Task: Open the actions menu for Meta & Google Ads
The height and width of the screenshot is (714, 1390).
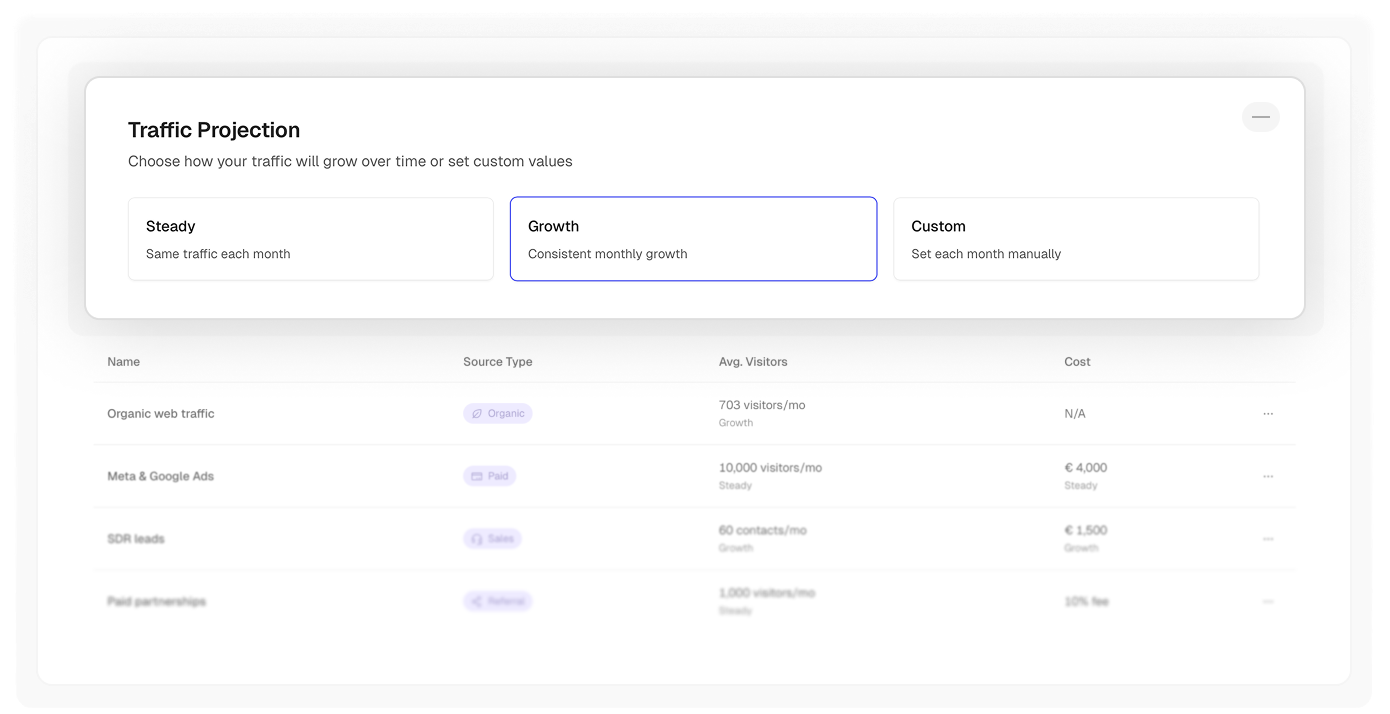Action: pos(1268,476)
